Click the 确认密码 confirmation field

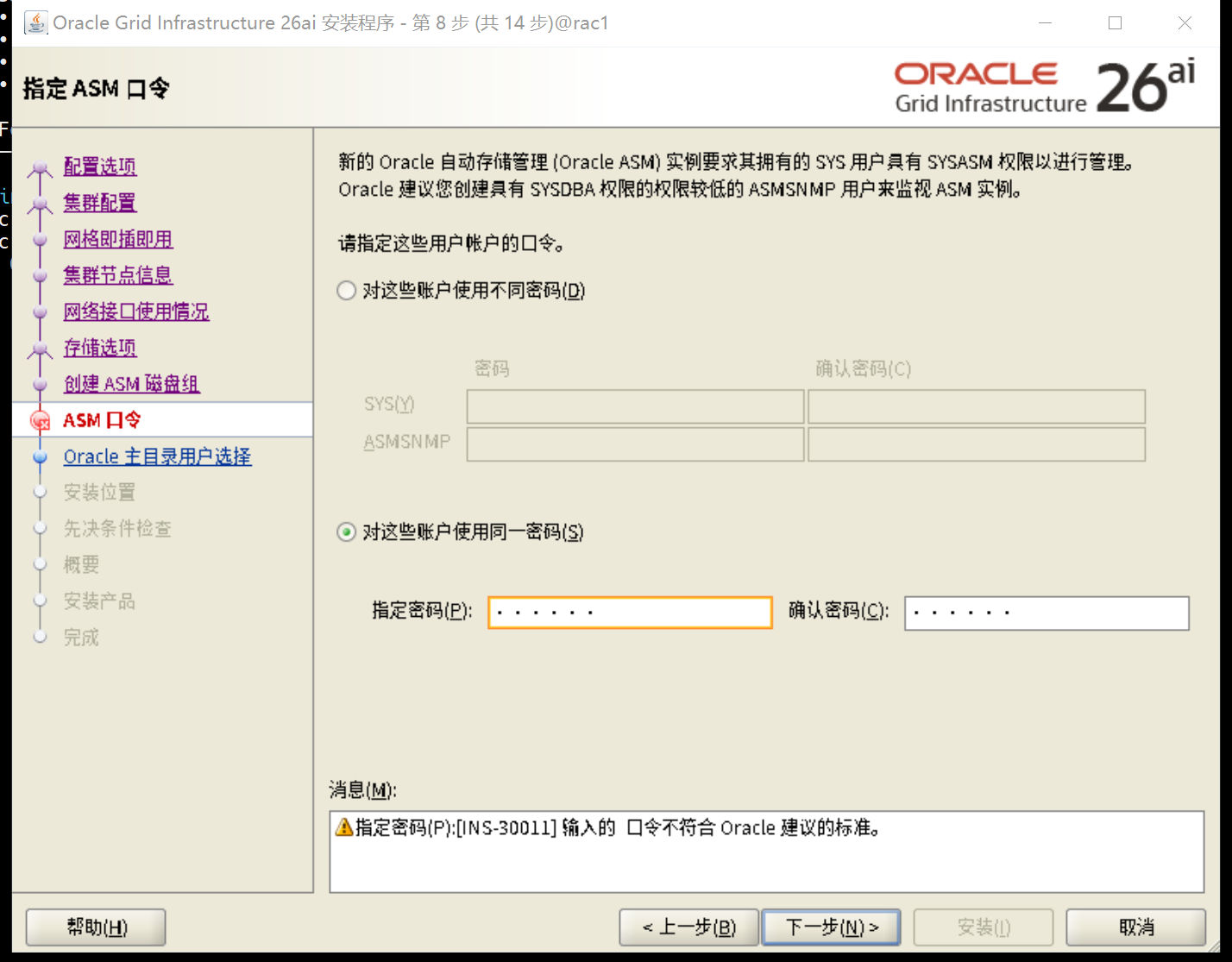1047,613
